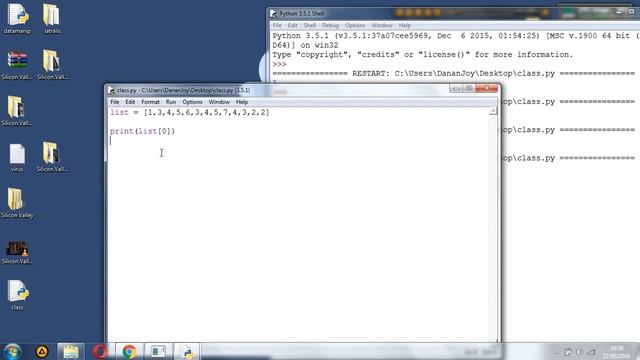Open Run menu in class.py editor
Viewport: 640px width, 360px height.
click(x=171, y=102)
